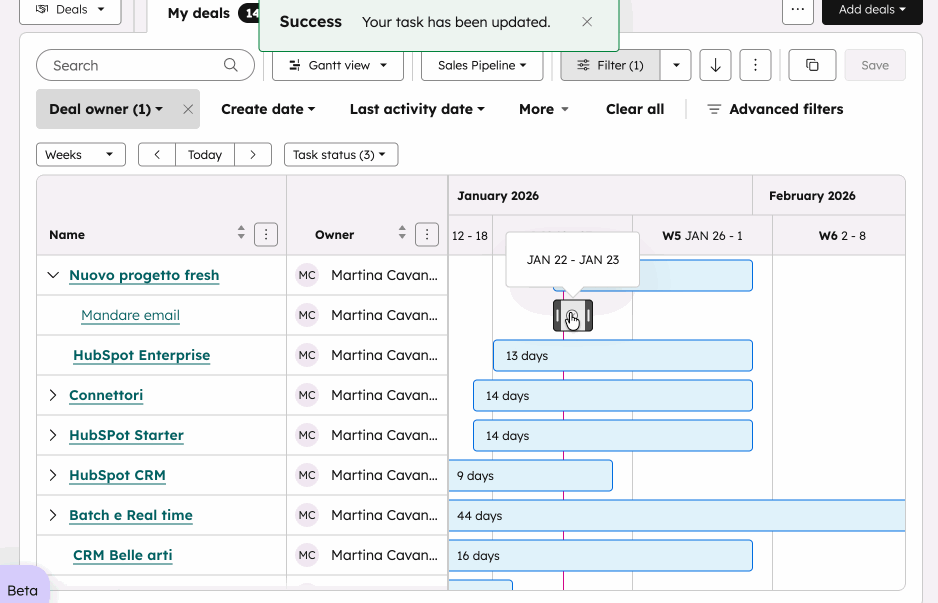Open the three-dot menu beside sort arrow
This screenshot has width=938, height=603.
(x=755, y=65)
